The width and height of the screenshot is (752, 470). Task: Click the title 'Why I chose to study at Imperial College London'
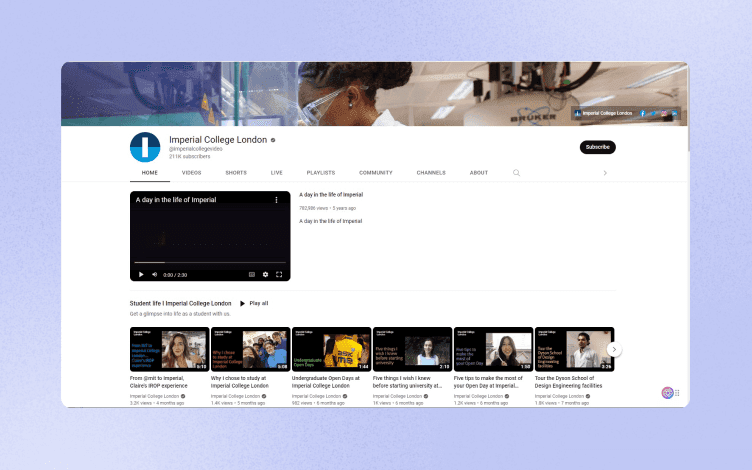point(240,382)
